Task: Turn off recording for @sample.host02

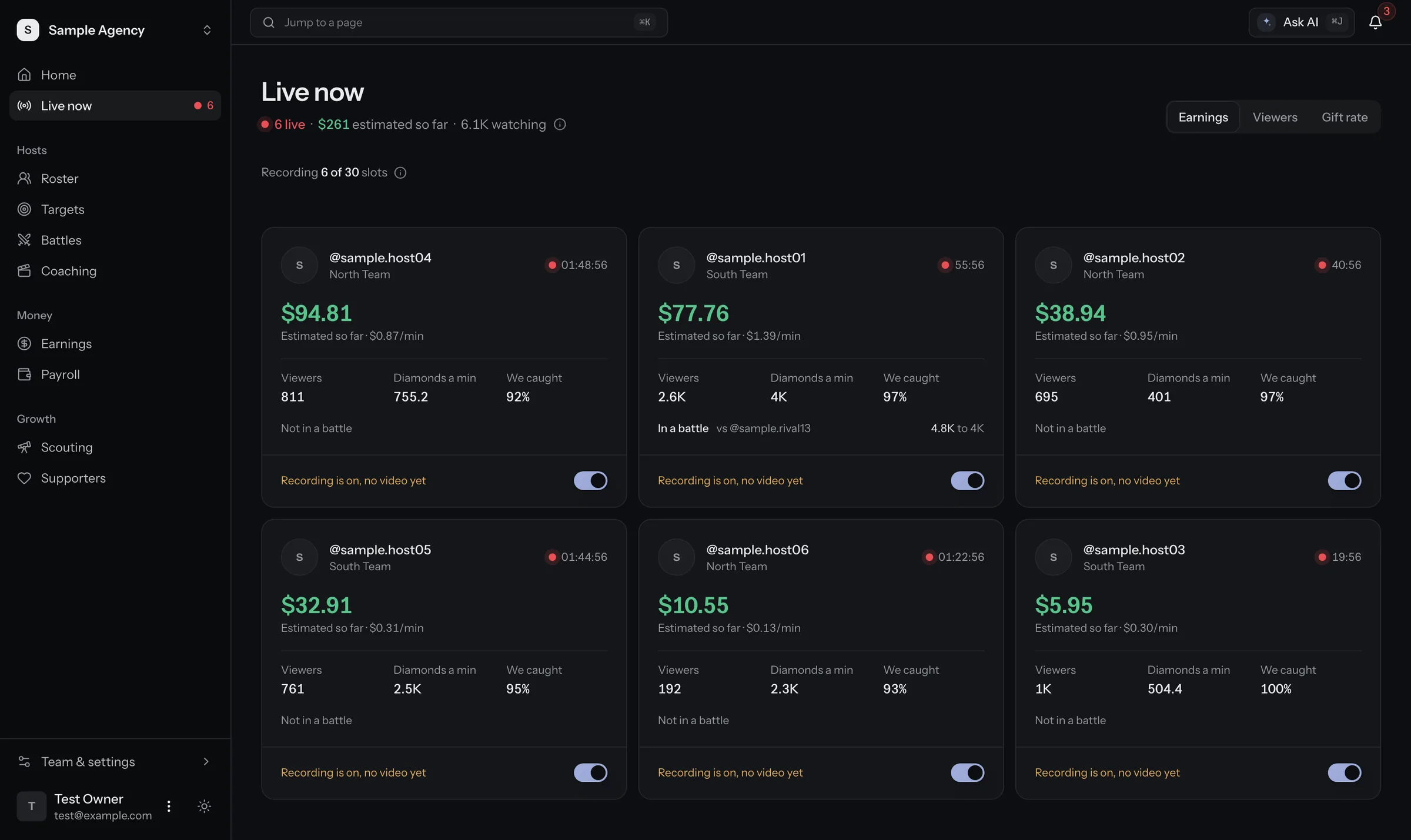Action: tap(1344, 481)
